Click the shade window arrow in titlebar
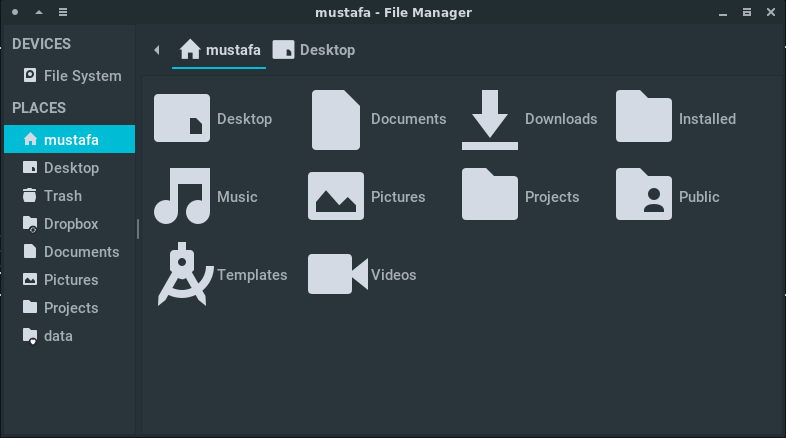The width and height of the screenshot is (786, 438). click(39, 12)
